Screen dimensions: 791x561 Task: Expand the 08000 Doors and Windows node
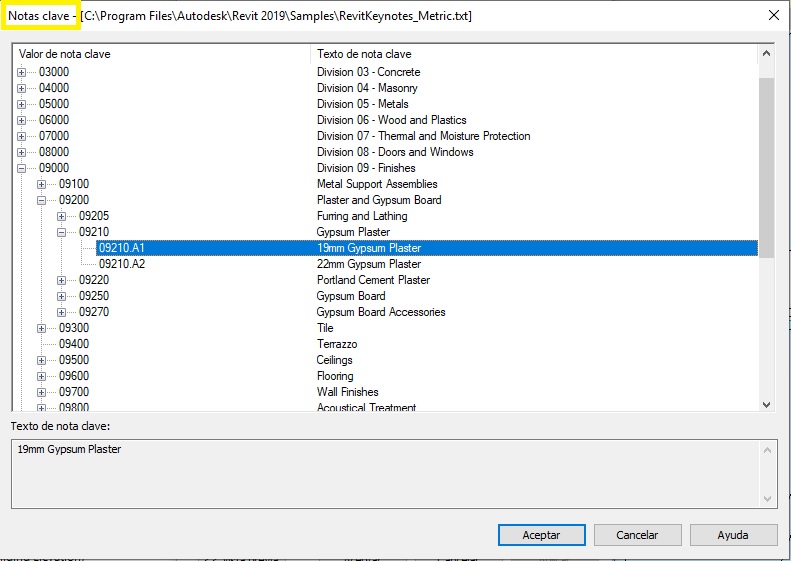pos(22,152)
